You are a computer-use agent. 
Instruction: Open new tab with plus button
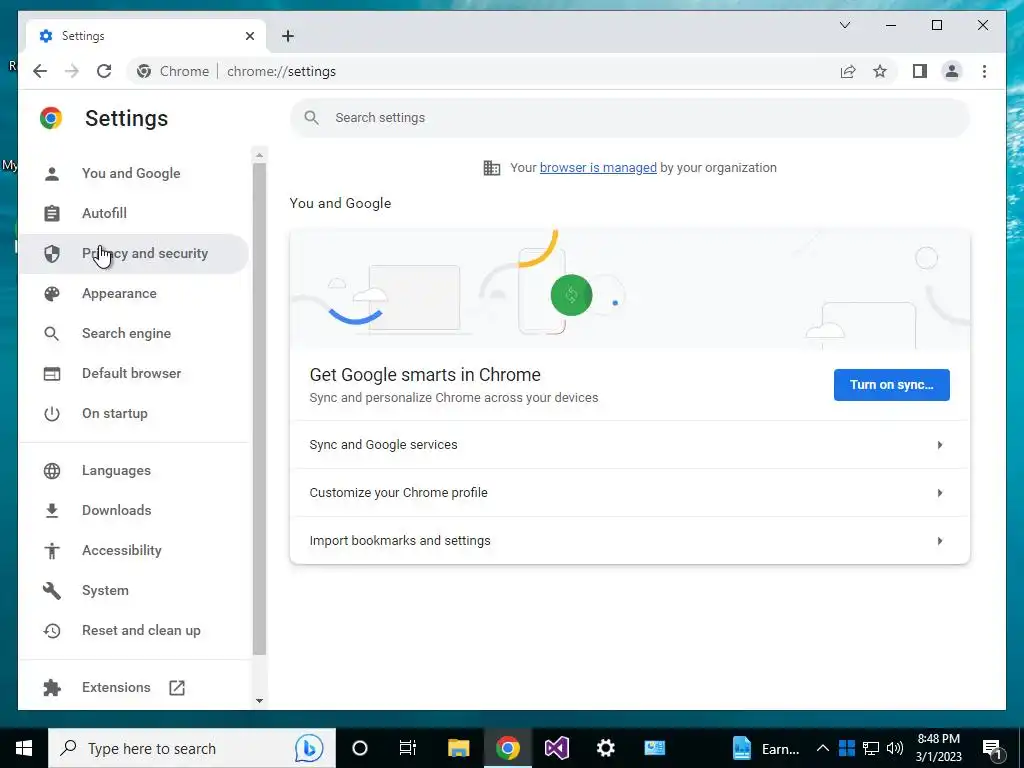coord(288,36)
